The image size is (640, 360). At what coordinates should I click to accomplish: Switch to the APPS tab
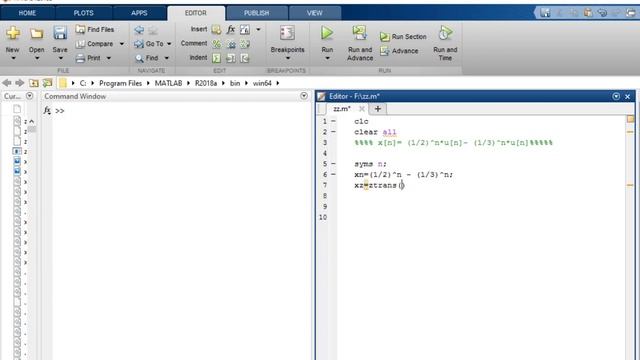[x=139, y=13]
